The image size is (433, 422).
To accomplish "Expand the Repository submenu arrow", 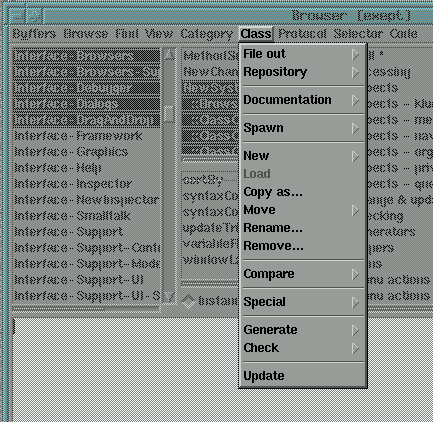I will [355, 72].
